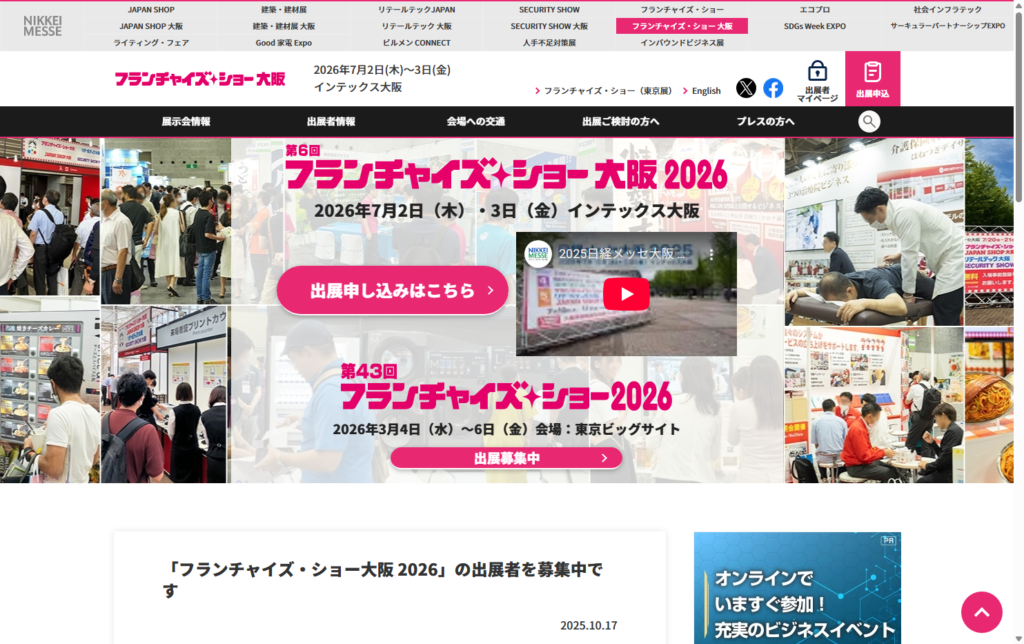Open the 出展者情報 menu
Viewport: 1024px width, 644px height.
click(x=330, y=121)
